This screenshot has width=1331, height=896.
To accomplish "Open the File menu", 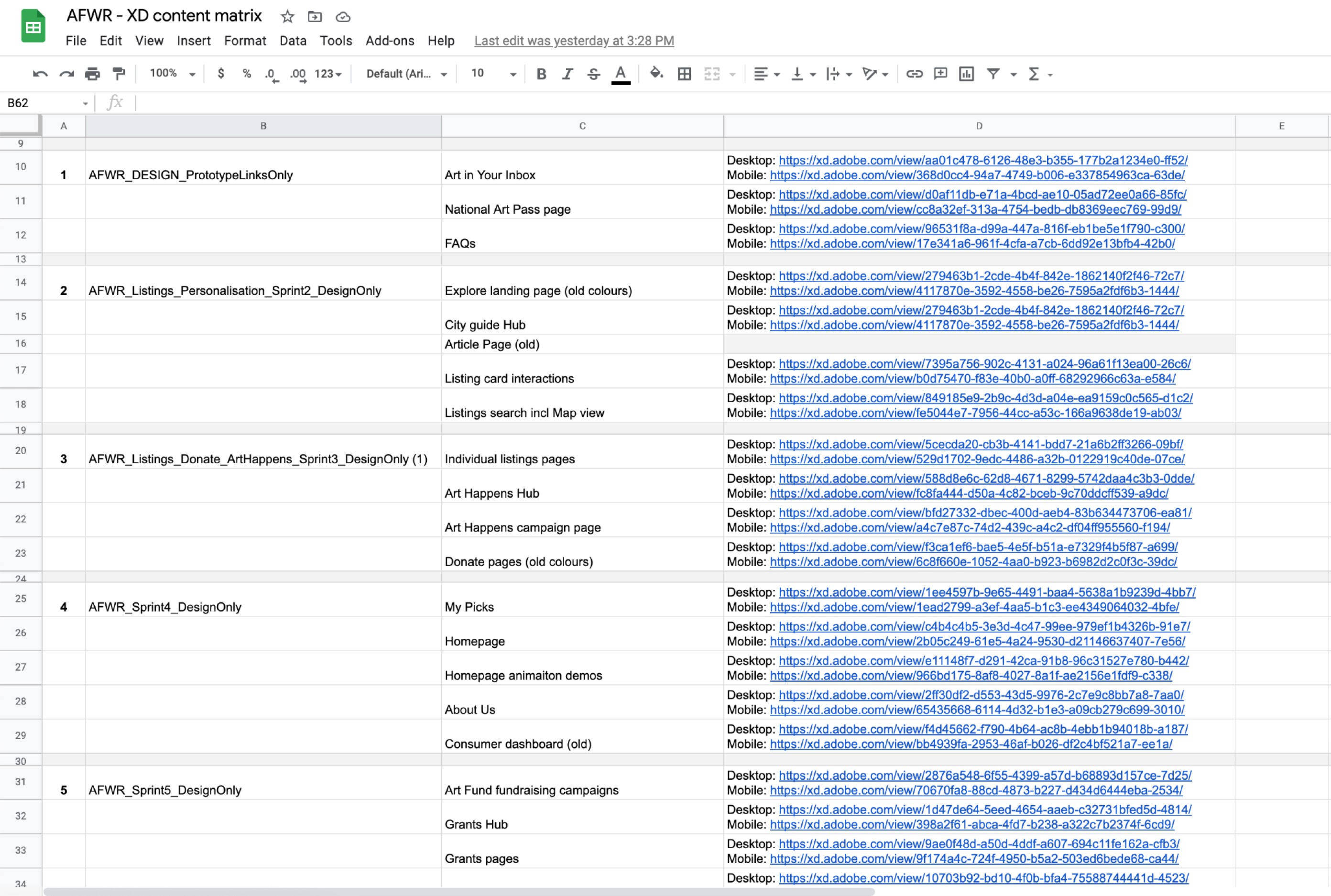I will tap(76, 41).
